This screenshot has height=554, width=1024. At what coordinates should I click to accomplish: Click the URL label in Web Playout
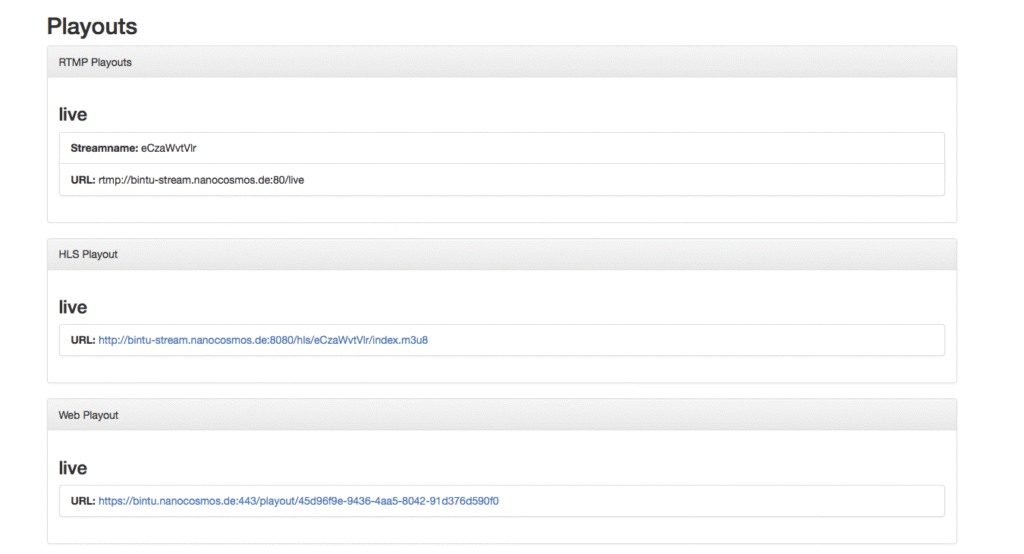coord(82,501)
